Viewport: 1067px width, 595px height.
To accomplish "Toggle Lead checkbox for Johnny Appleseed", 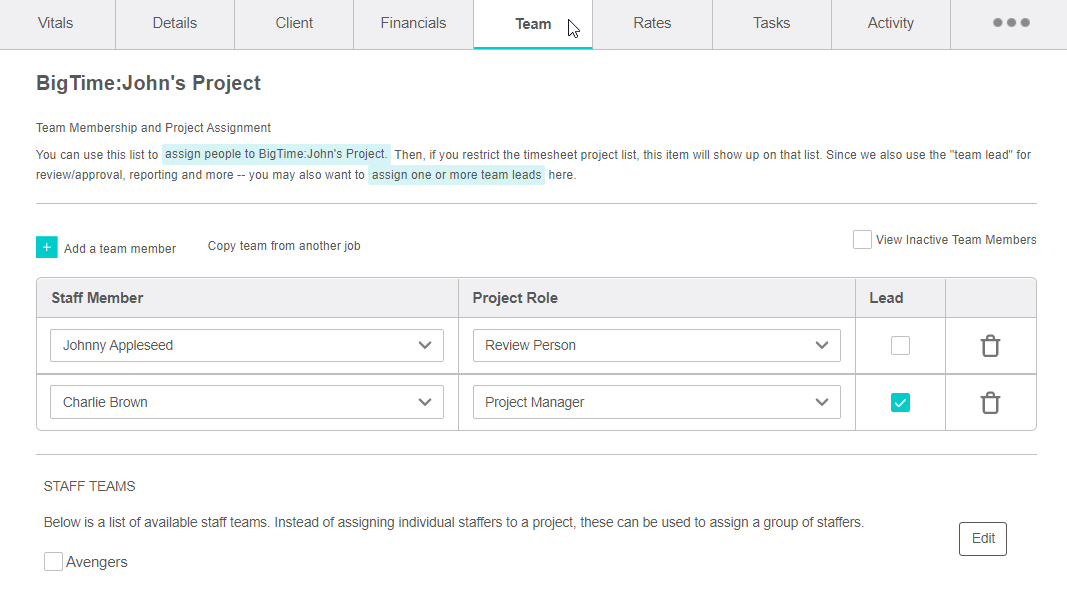I will click(900, 346).
